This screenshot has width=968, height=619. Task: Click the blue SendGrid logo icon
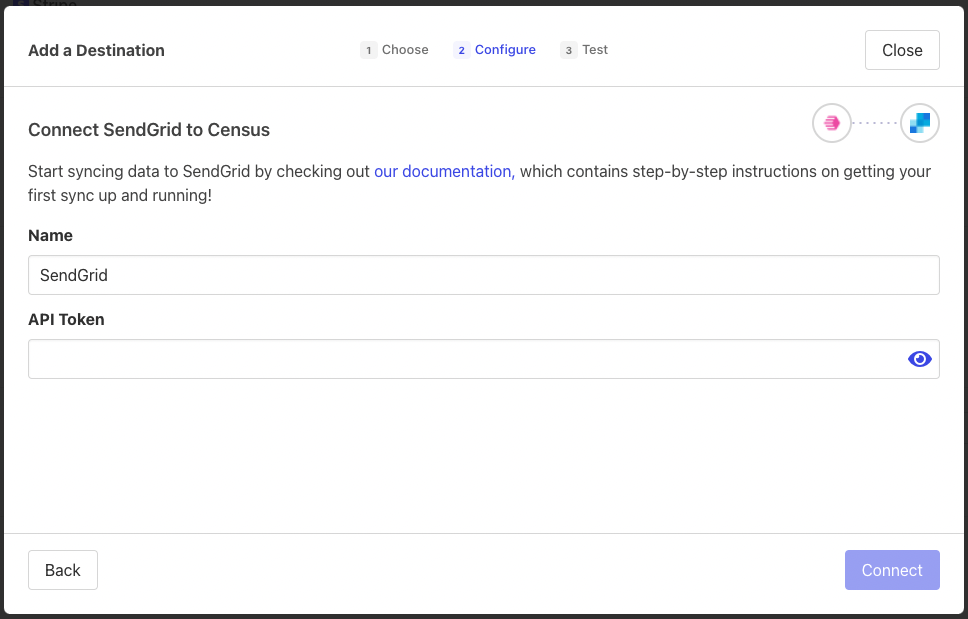pos(919,123)
